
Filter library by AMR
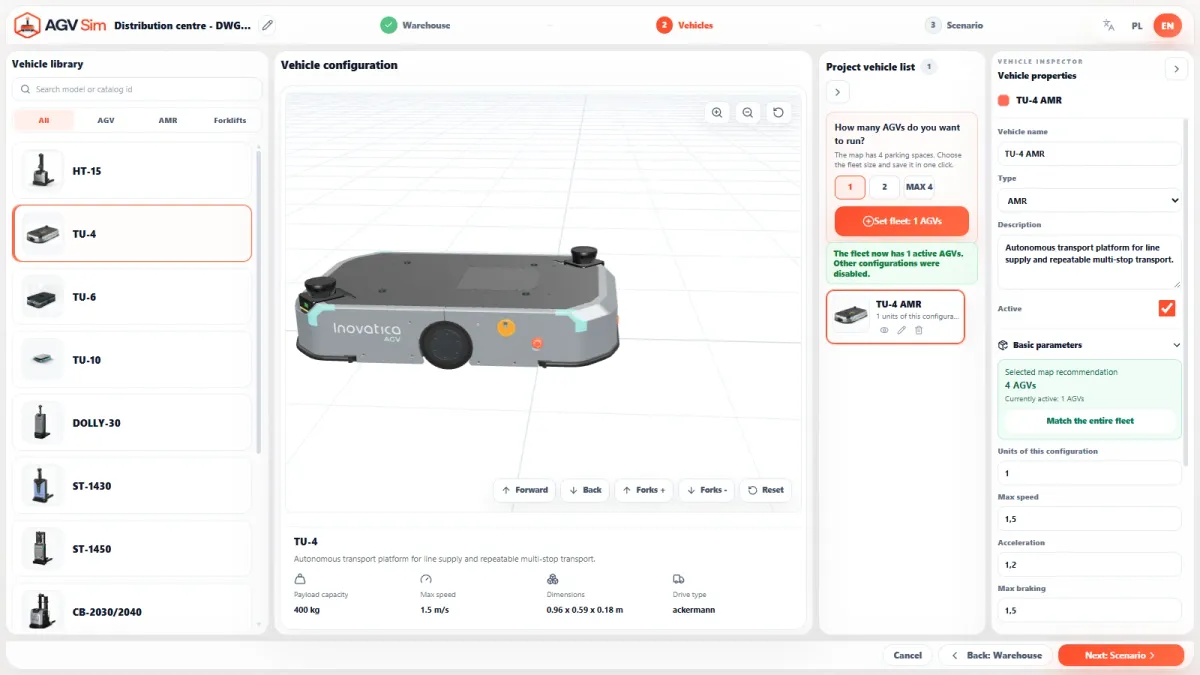[x=168, y=120]
